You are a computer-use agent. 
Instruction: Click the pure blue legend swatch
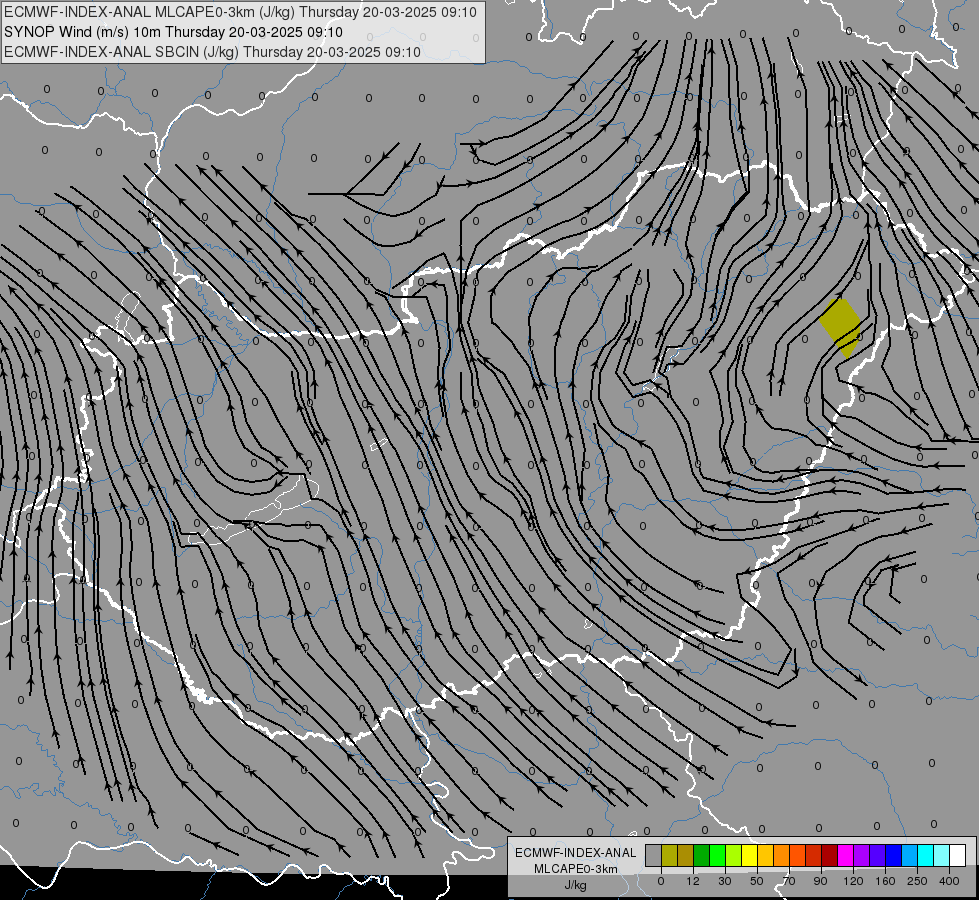tap(893, 855)
